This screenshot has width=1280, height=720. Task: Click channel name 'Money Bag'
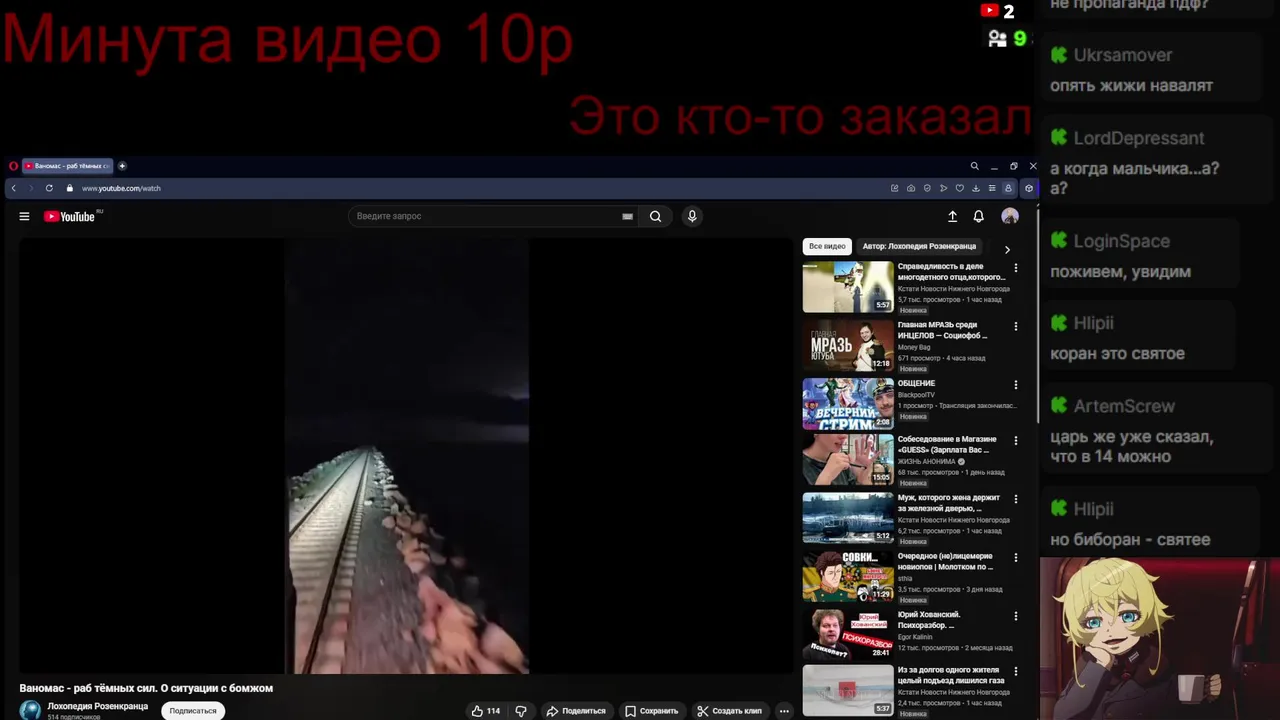914,347
